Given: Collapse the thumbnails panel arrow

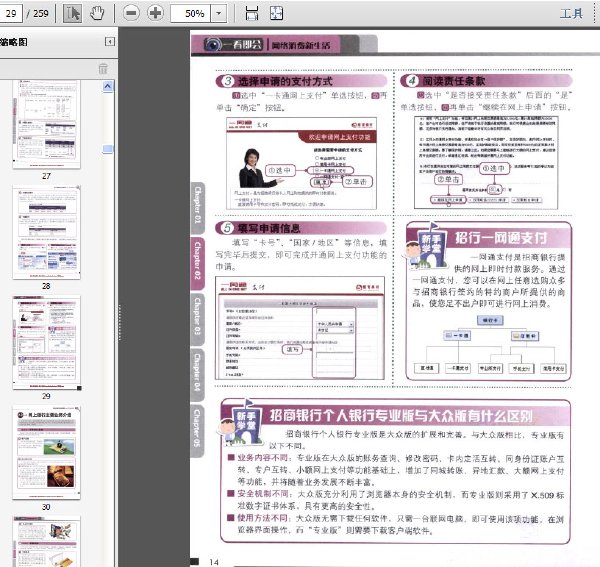Looking at the screenshot, I should click(x=110, y=41).
